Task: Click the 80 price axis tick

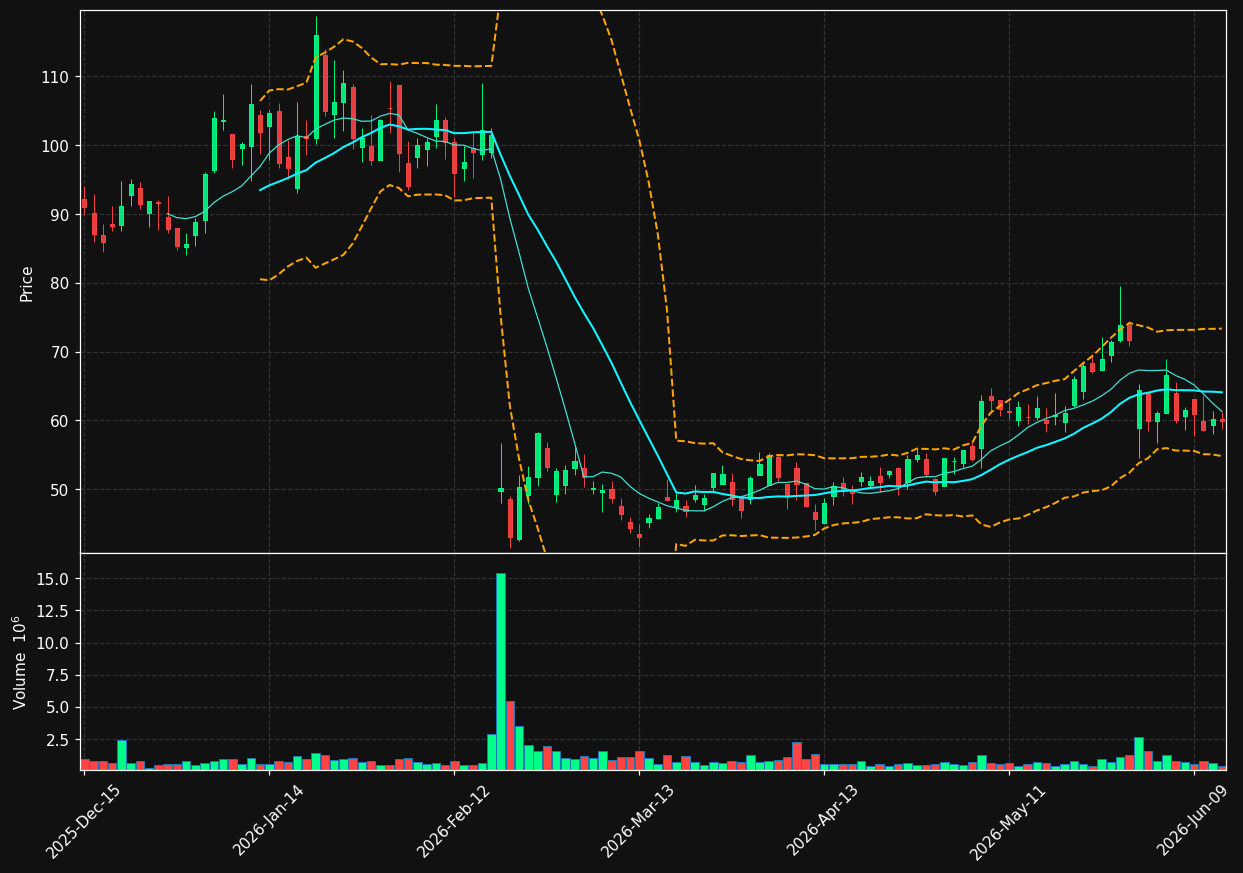Action: point(59,284)
